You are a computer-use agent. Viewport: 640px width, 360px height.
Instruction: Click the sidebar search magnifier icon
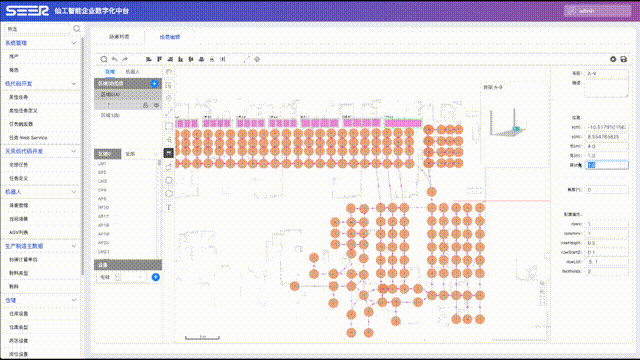[x=76, y=29]
